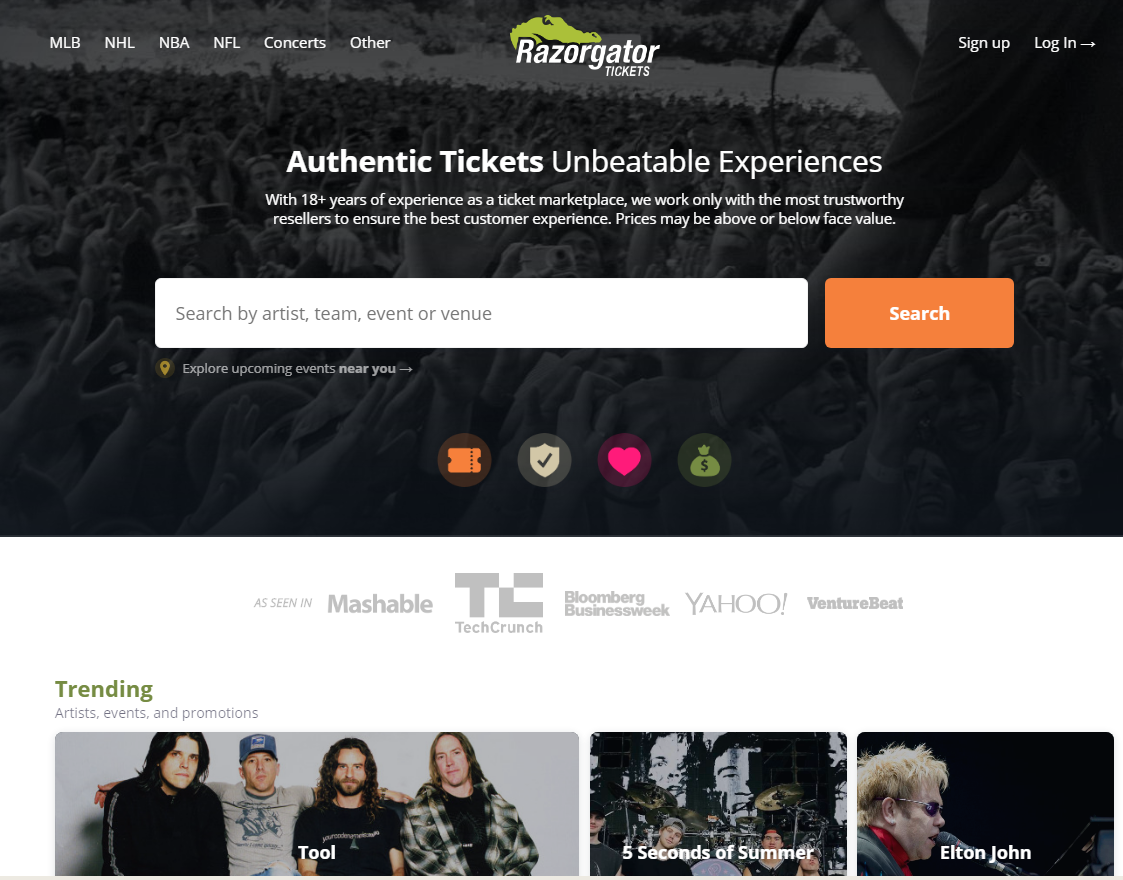
Task: Click the Sign up link
Action: 983,43
